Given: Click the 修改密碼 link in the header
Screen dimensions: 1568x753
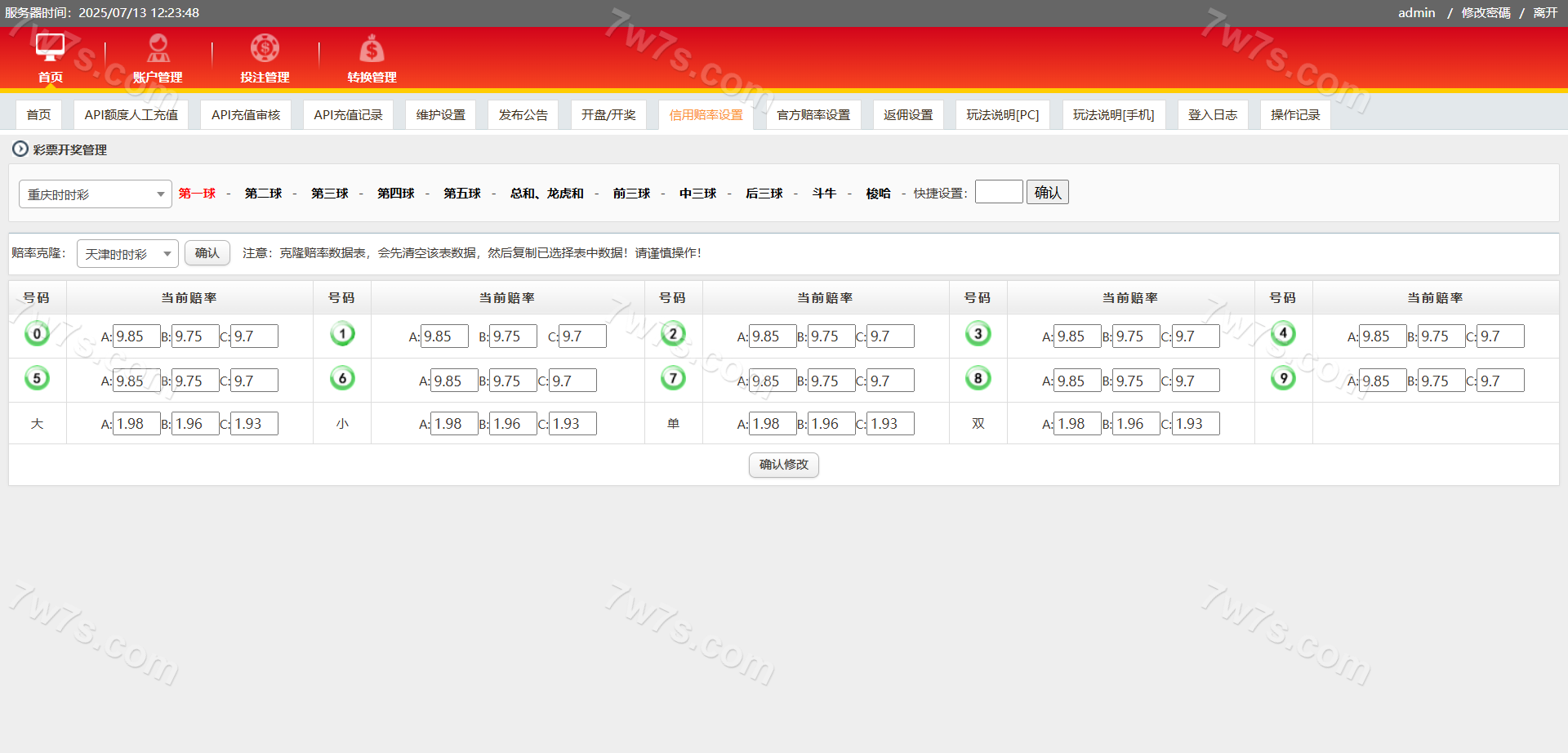Looking at the screenshot, I should (x=1486, y=13).
